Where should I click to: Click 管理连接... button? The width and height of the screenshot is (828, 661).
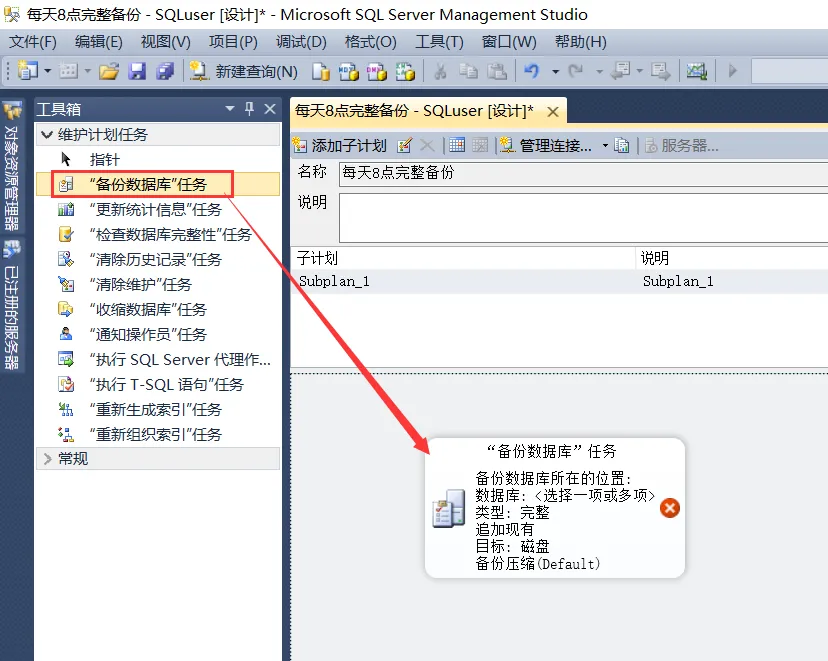pyautogui.click(x=545, y=145)
